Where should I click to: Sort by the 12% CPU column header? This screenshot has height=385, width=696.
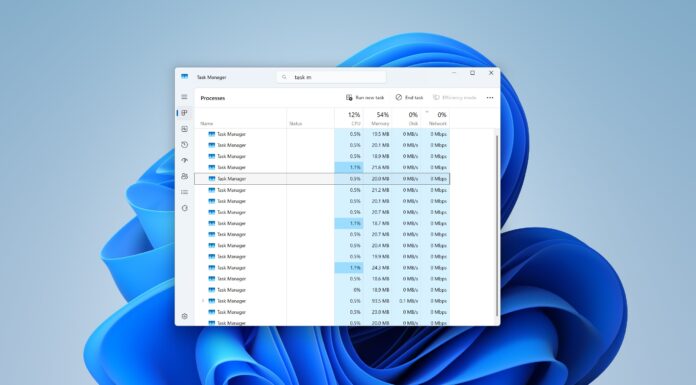[x=349, y=118]
